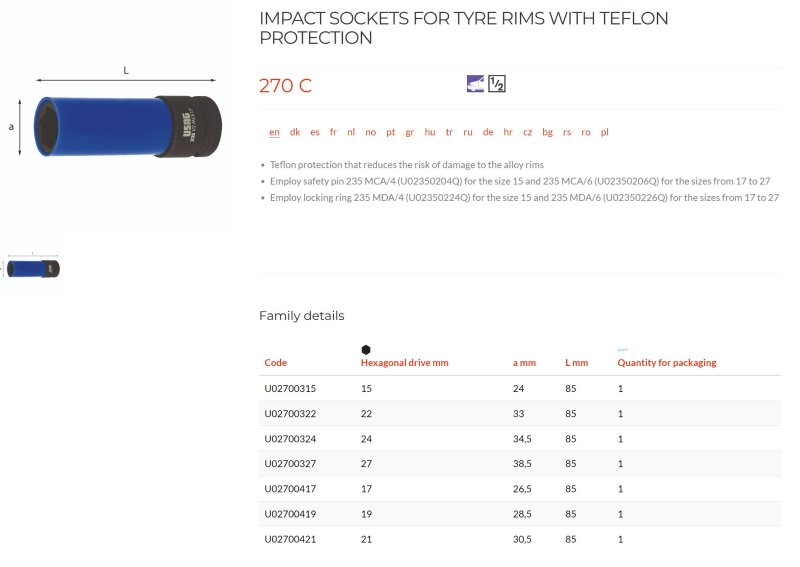Image resolution: width=800 pixels, height=567 pixels.
Task: Click the impact wrench application icon
Action: [x=475, y=84]
